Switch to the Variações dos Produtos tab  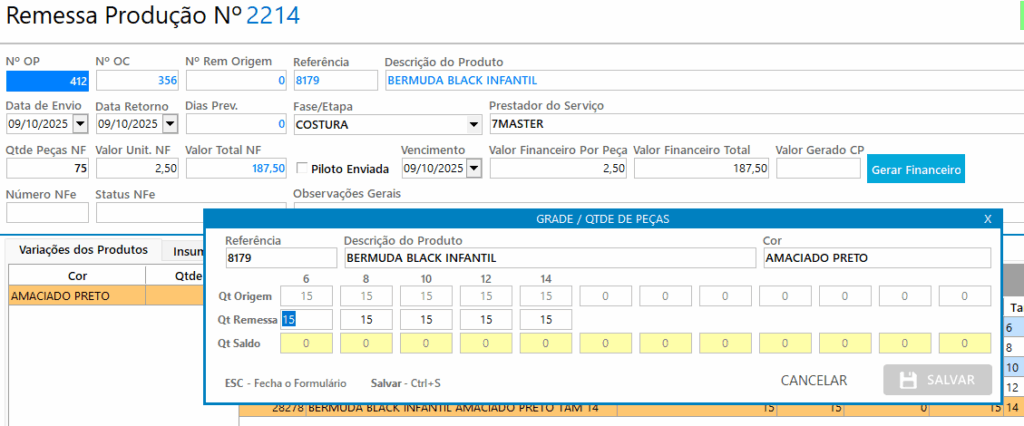point(83,250)
